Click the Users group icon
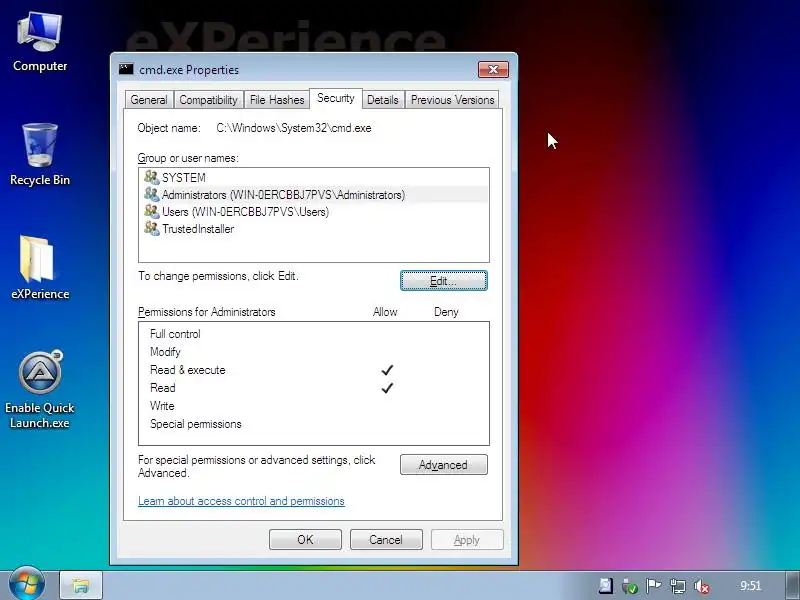 pos(152,211)
